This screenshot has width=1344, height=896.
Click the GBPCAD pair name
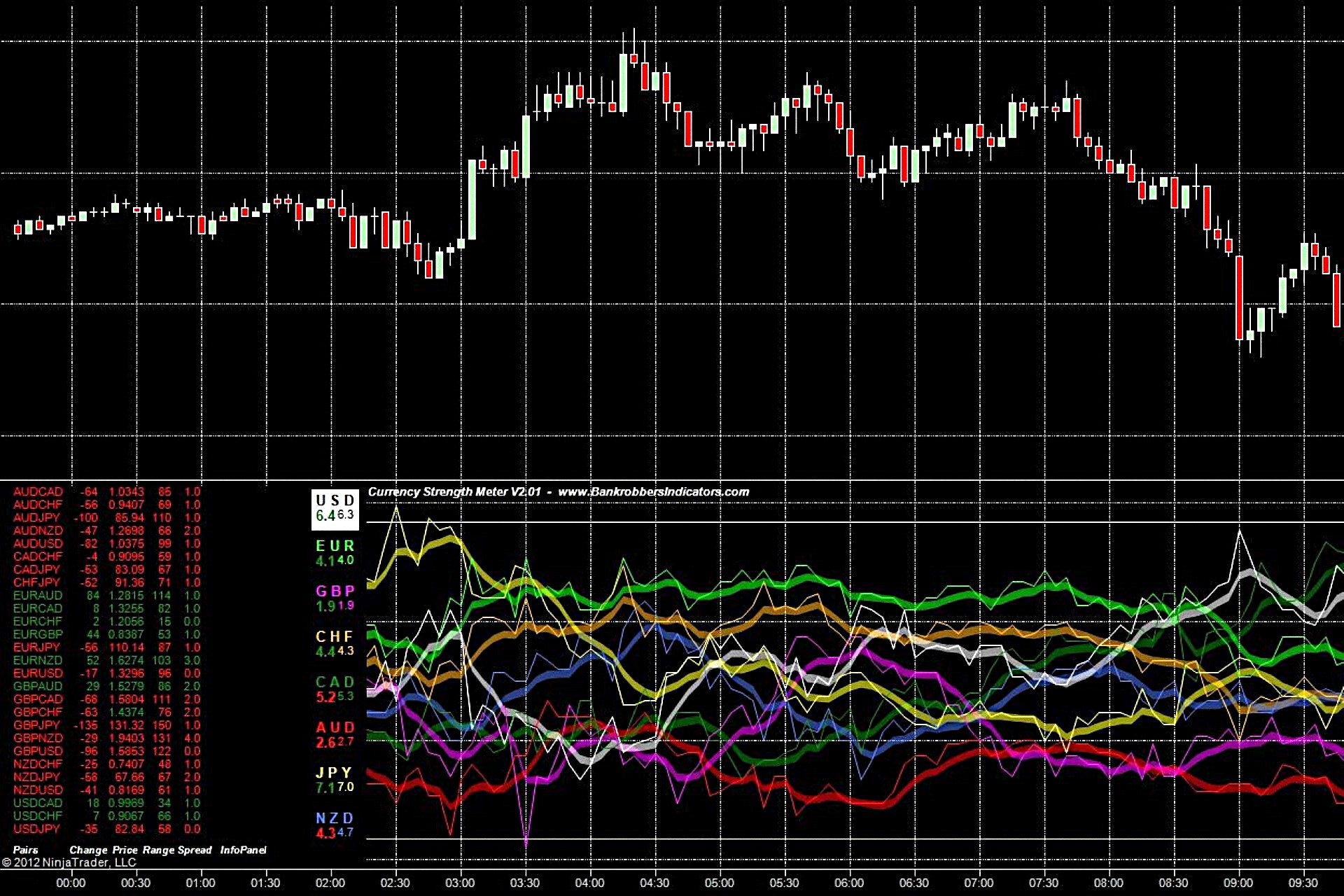pyautogui.click(x=38, y=699)
